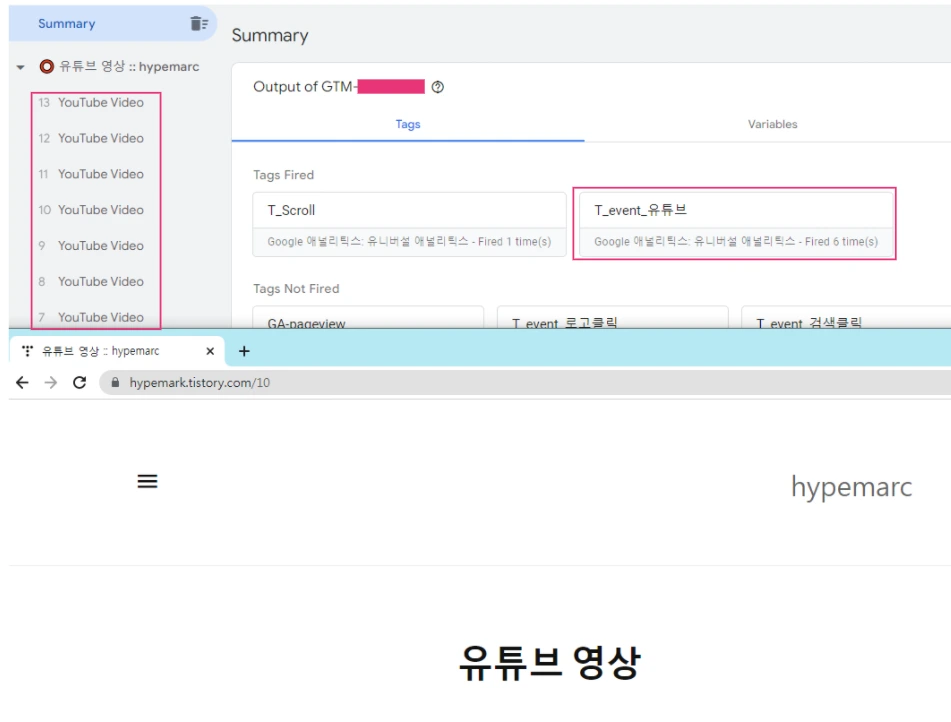The width and height of the screenshot is (951, 722).
Task: Open a new browser tab
Action: pyautogui.click(x=244, y=351)
